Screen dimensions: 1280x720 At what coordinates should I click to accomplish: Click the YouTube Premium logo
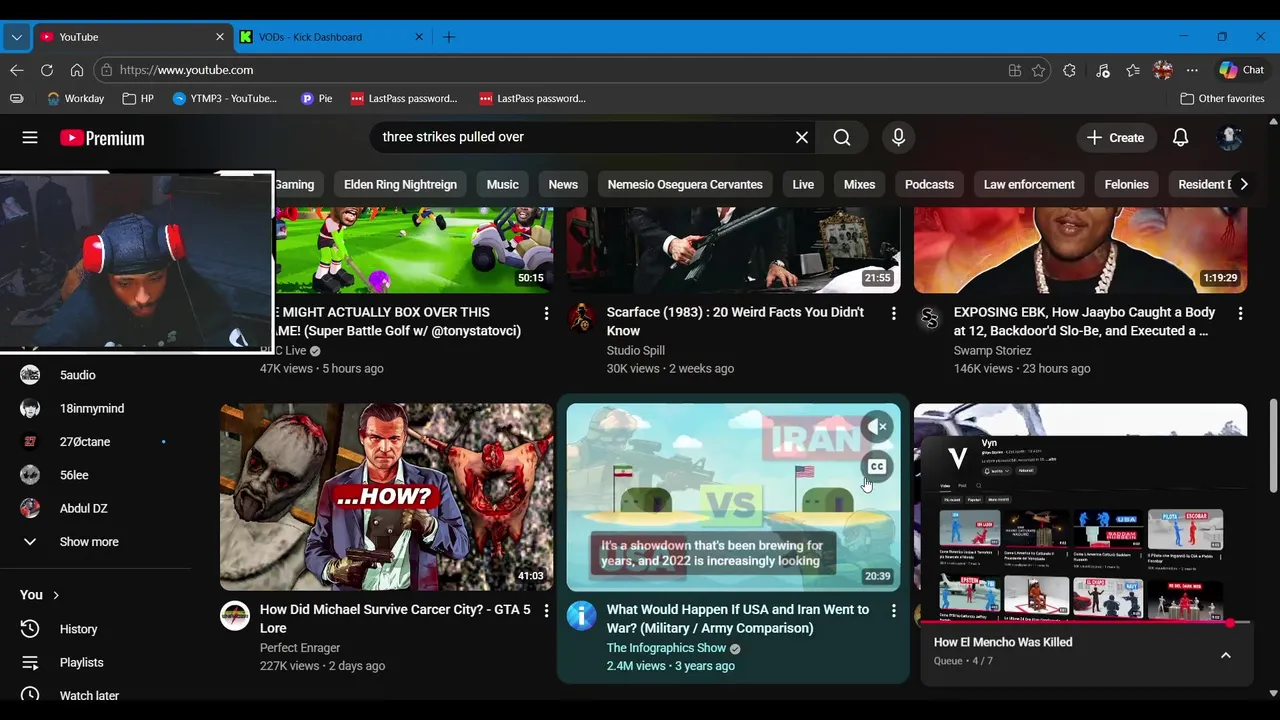102,138
